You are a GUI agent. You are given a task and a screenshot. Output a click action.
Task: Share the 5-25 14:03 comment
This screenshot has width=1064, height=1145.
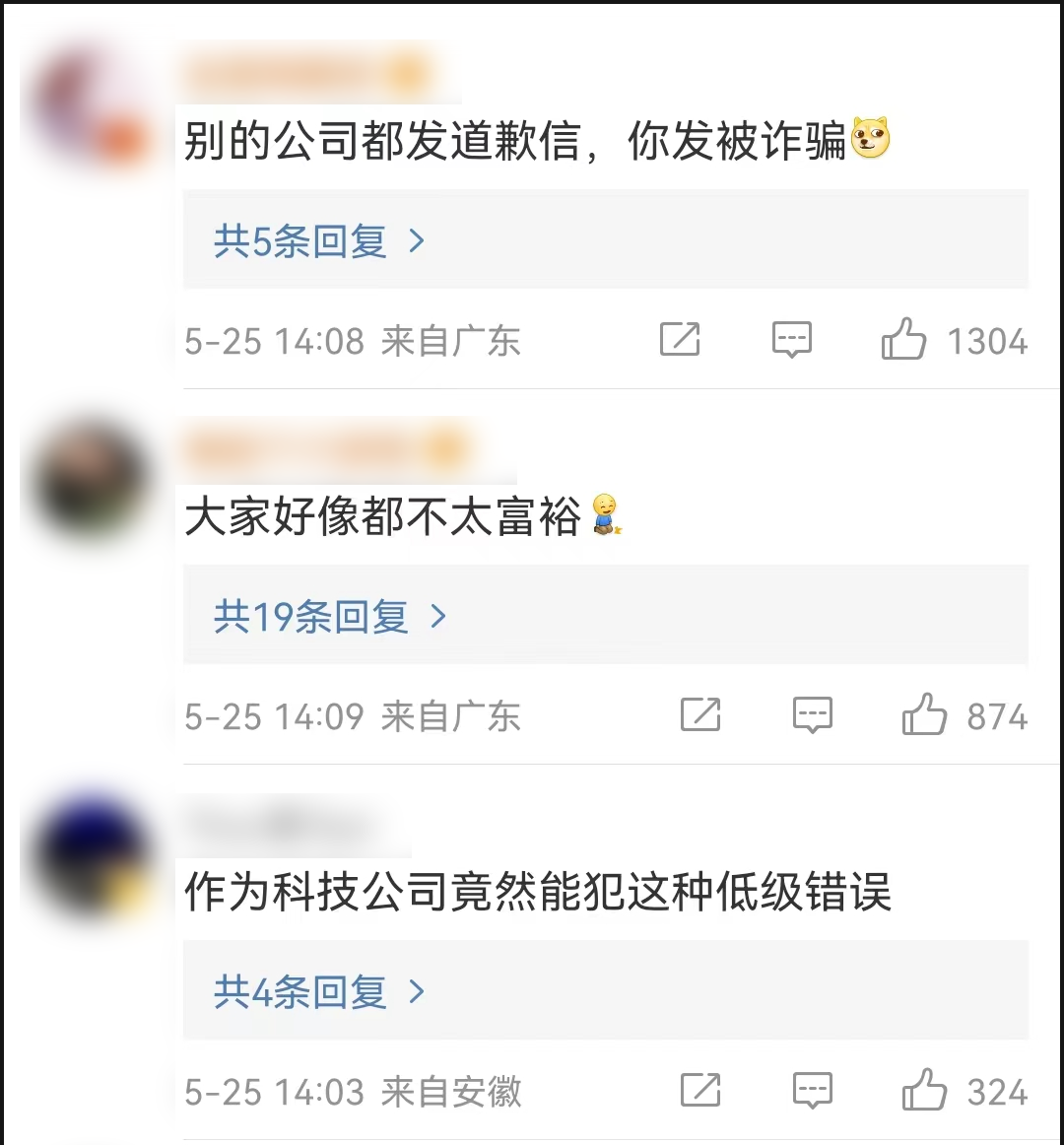pos(700,1090)
